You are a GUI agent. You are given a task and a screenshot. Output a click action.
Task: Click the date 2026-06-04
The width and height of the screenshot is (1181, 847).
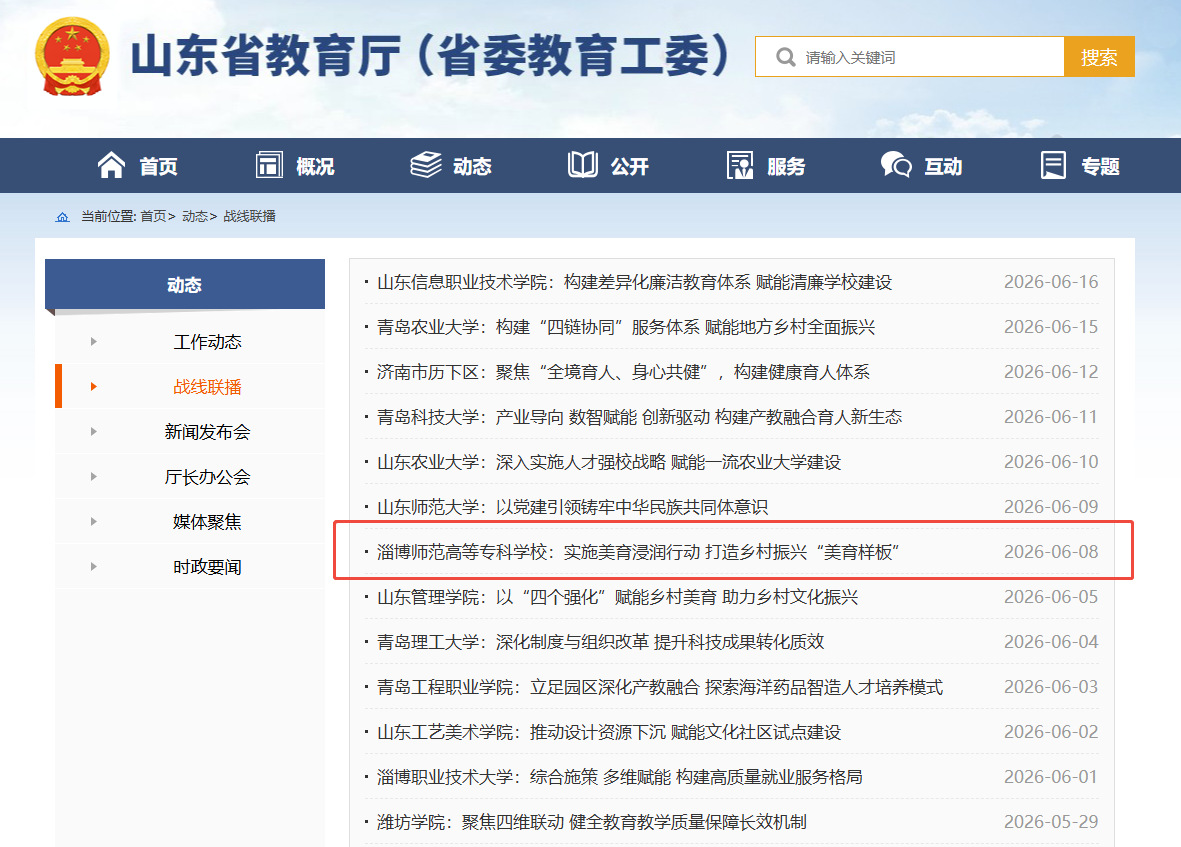[x=1051, y=641]
